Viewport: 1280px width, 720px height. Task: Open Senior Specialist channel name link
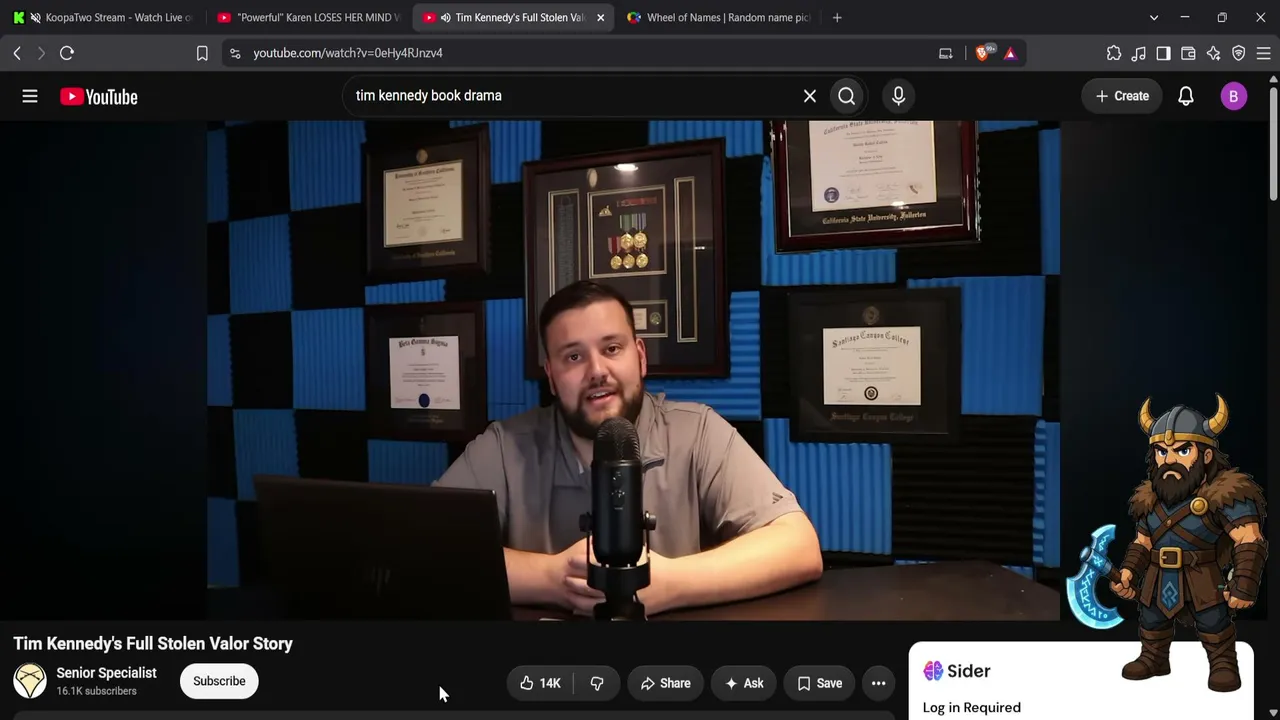pos(107,673)
